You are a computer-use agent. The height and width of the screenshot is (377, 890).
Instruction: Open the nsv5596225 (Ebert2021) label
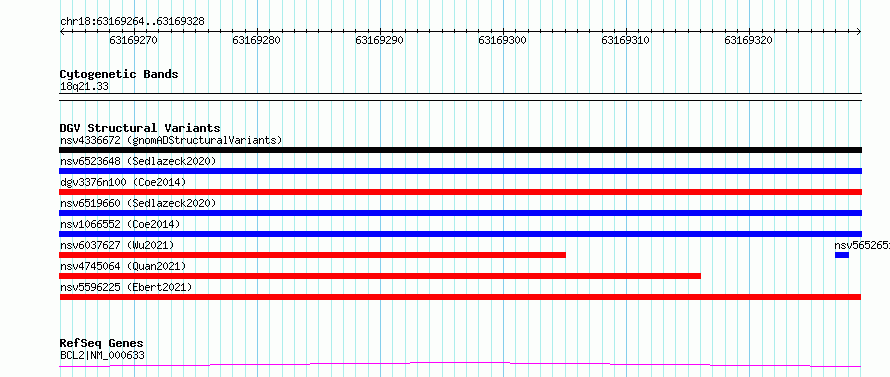pos(126,287)
